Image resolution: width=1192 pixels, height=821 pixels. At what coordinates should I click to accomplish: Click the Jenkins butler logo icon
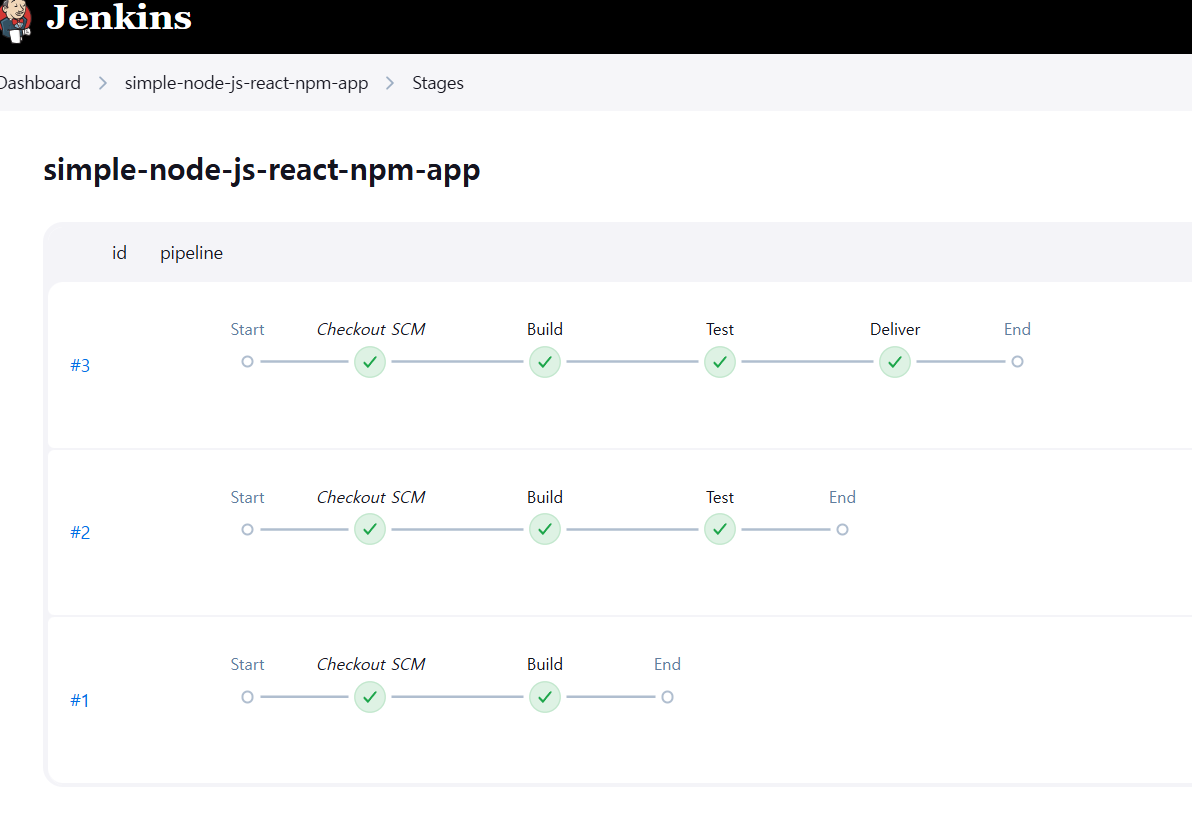point(15,20)
